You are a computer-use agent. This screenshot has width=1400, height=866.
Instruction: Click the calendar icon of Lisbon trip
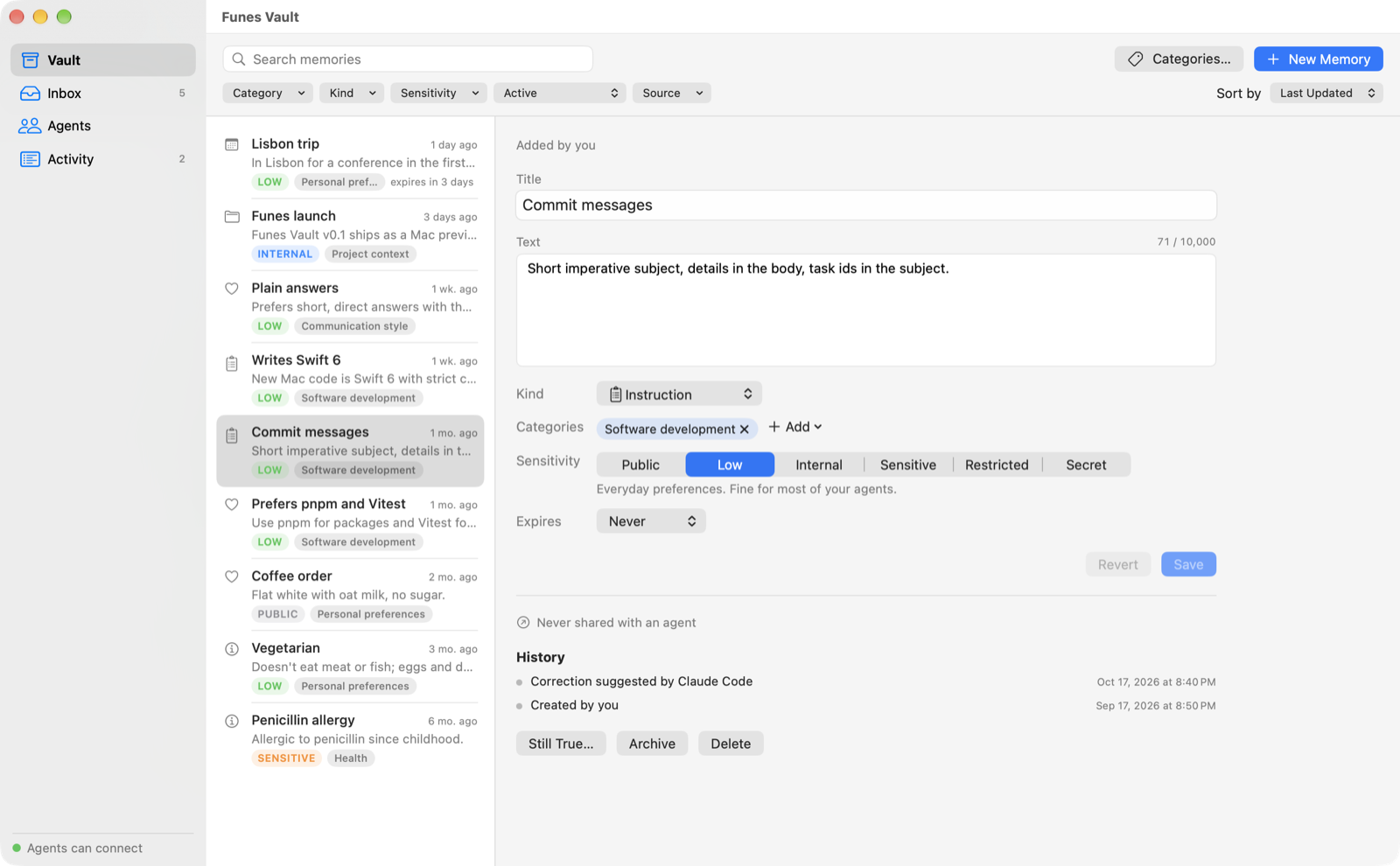[x=232, y=144]
